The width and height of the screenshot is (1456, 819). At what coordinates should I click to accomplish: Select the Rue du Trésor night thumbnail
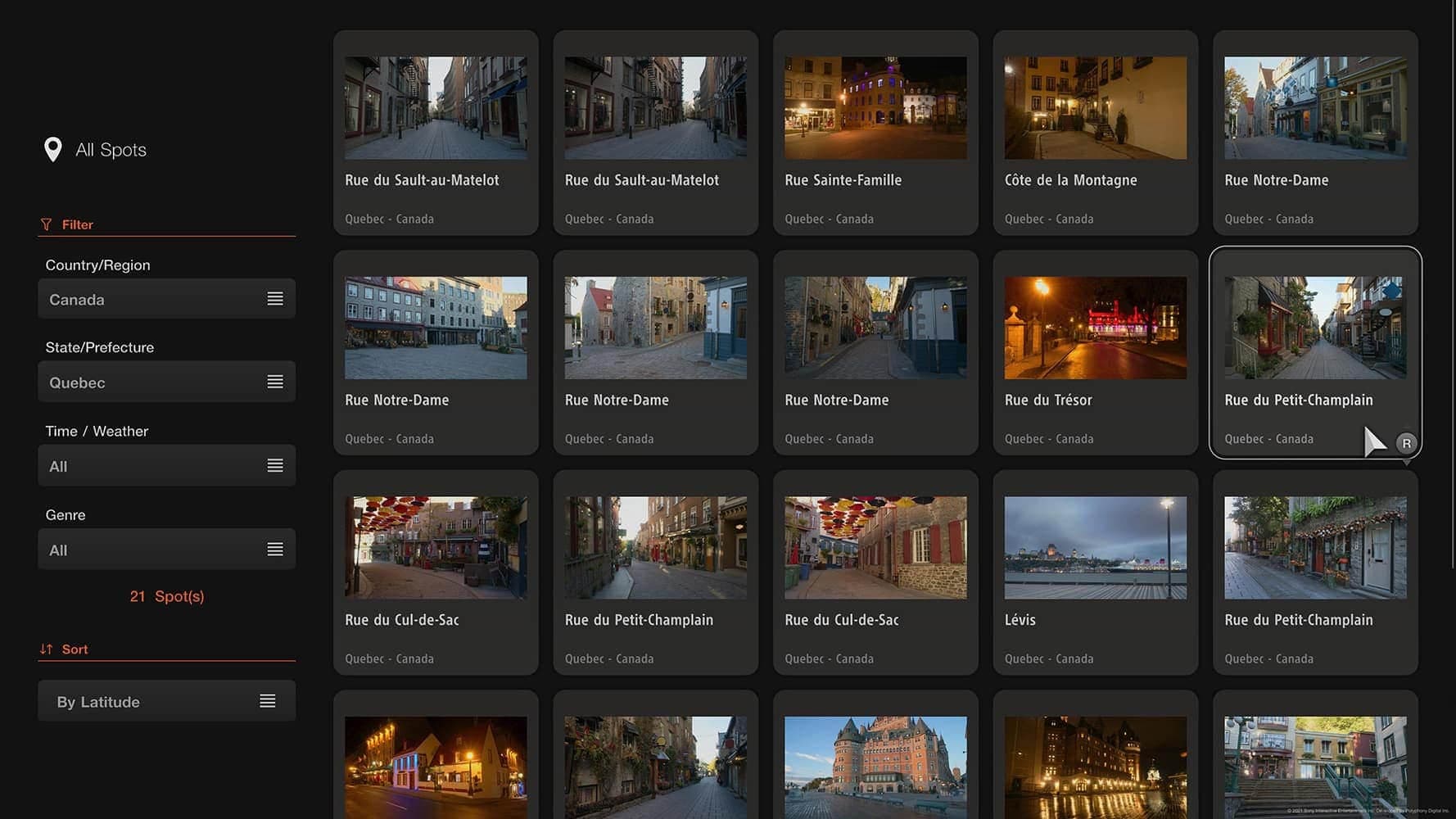1095,328
